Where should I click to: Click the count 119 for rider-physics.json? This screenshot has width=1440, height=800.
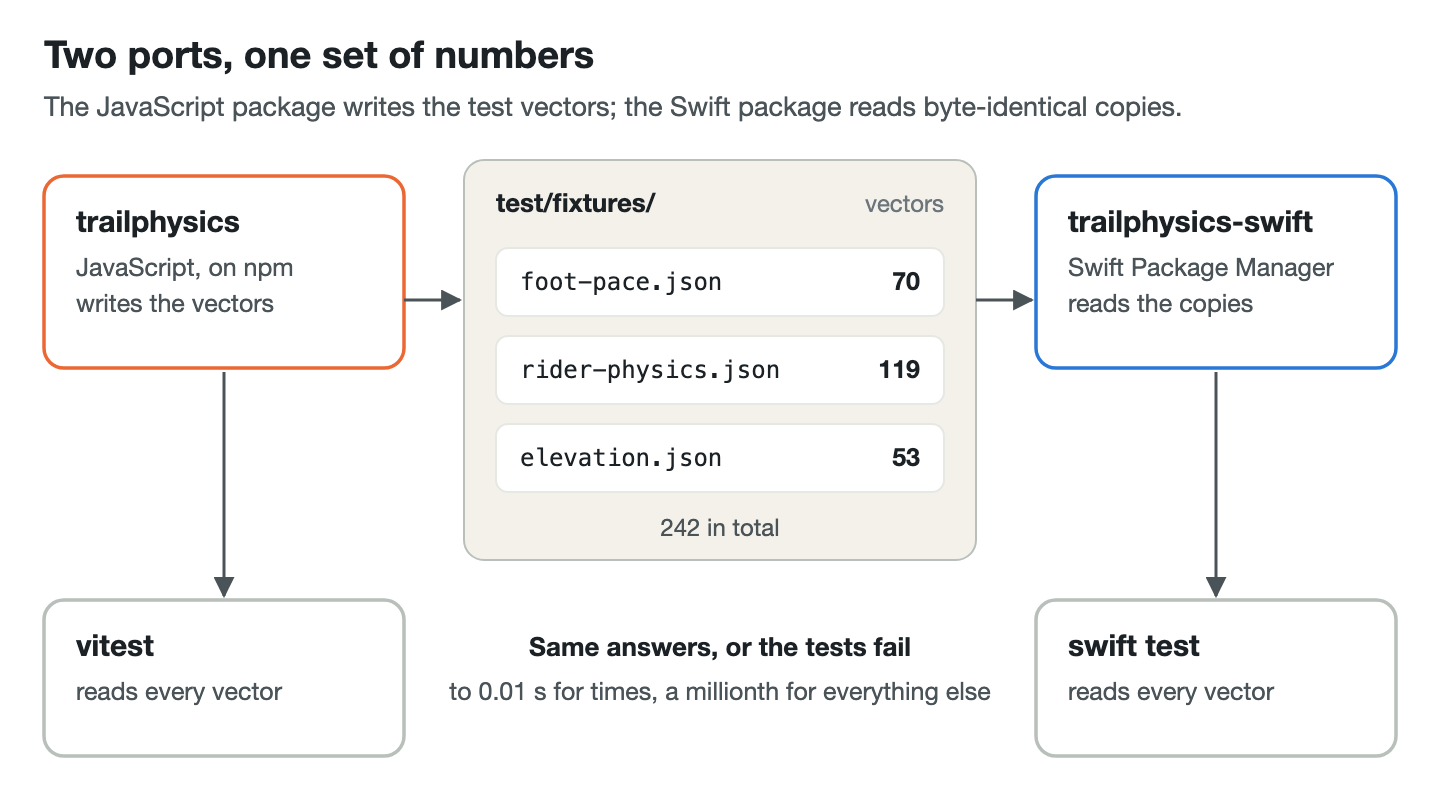[x=900, y=370]
